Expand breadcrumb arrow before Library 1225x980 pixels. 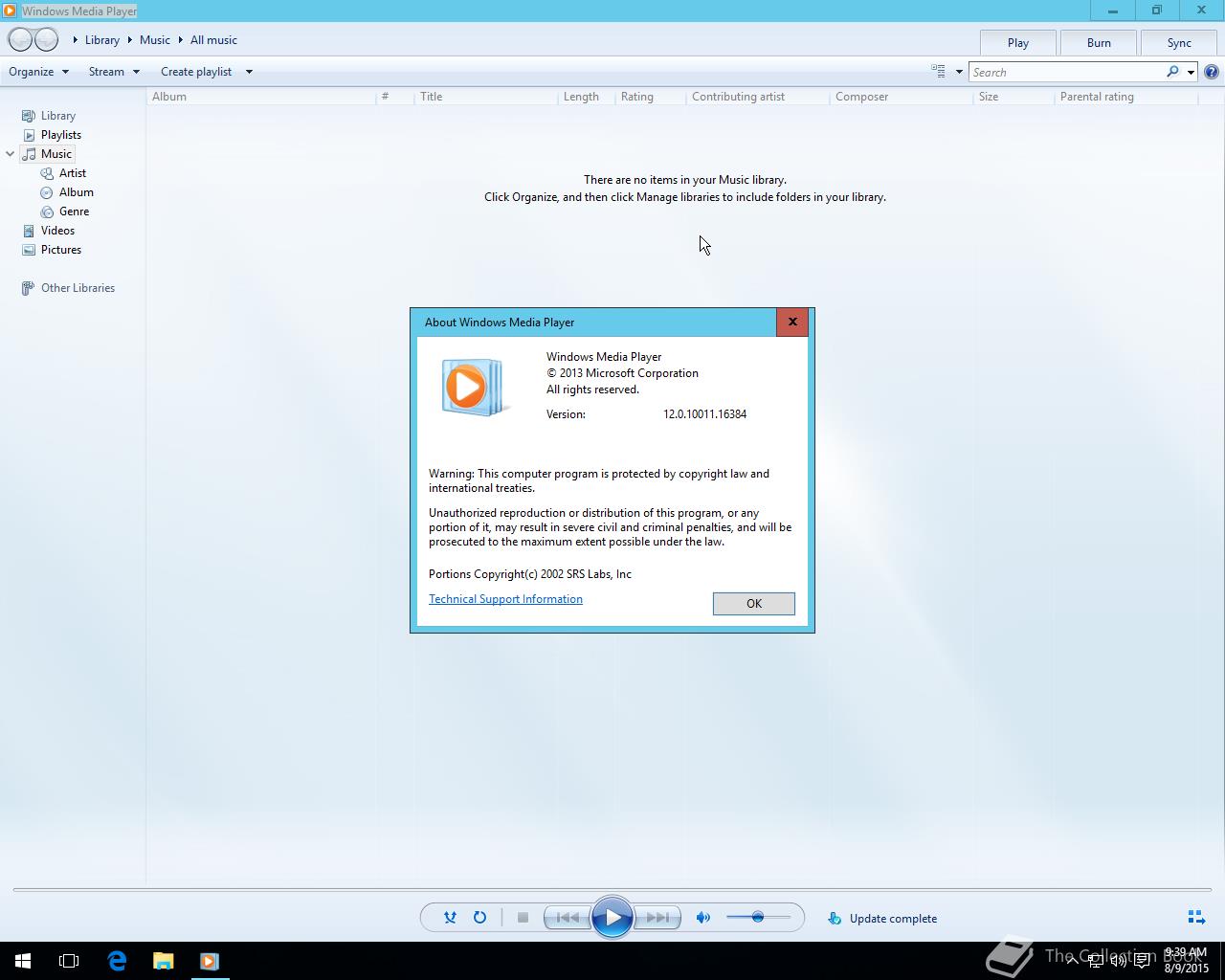pyautogui.click(x=76, y=40)
